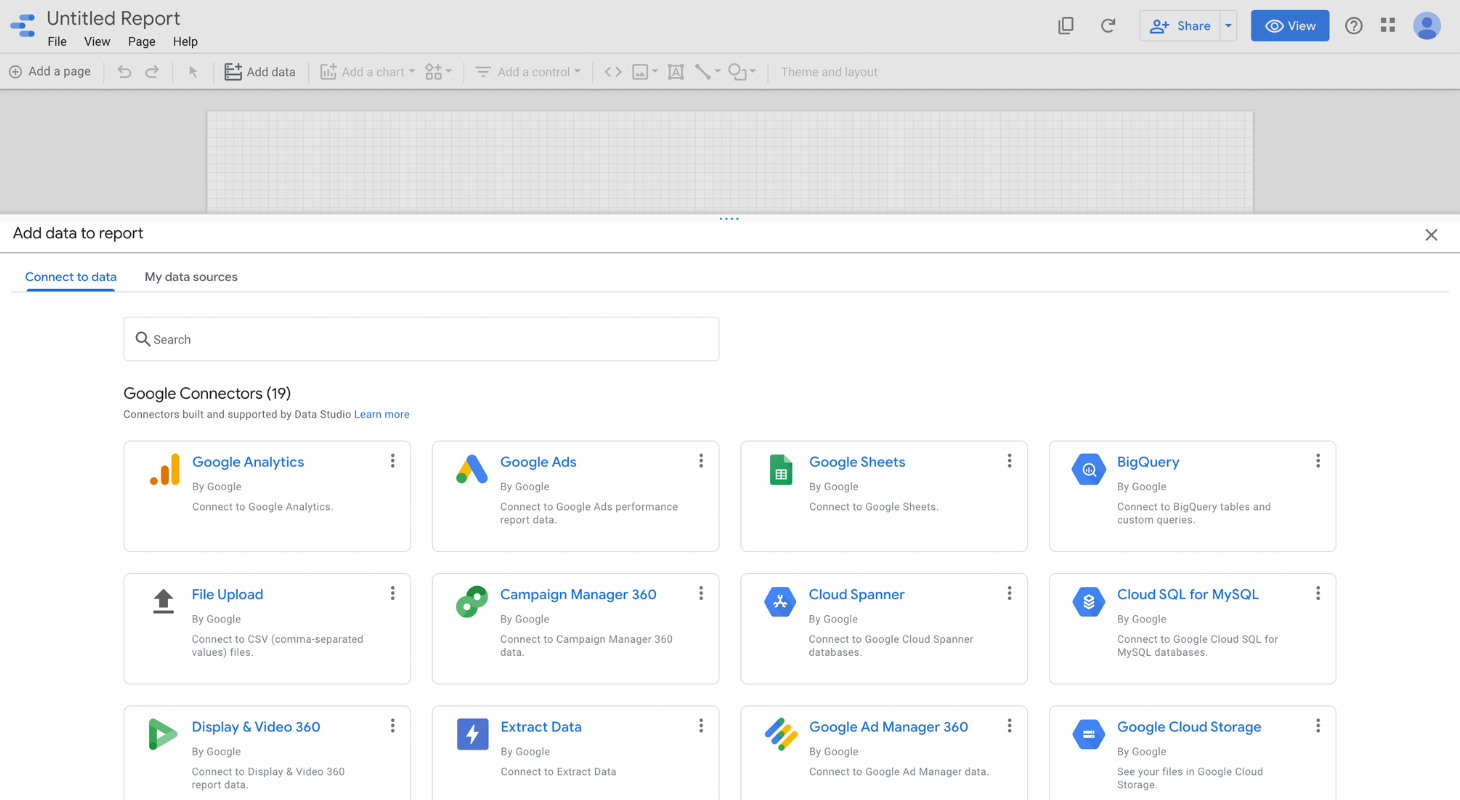The height and width of the screenshot is (800, 1460).
Task: Click the Google Sheets connector title
Action: (x=857, y=462)
